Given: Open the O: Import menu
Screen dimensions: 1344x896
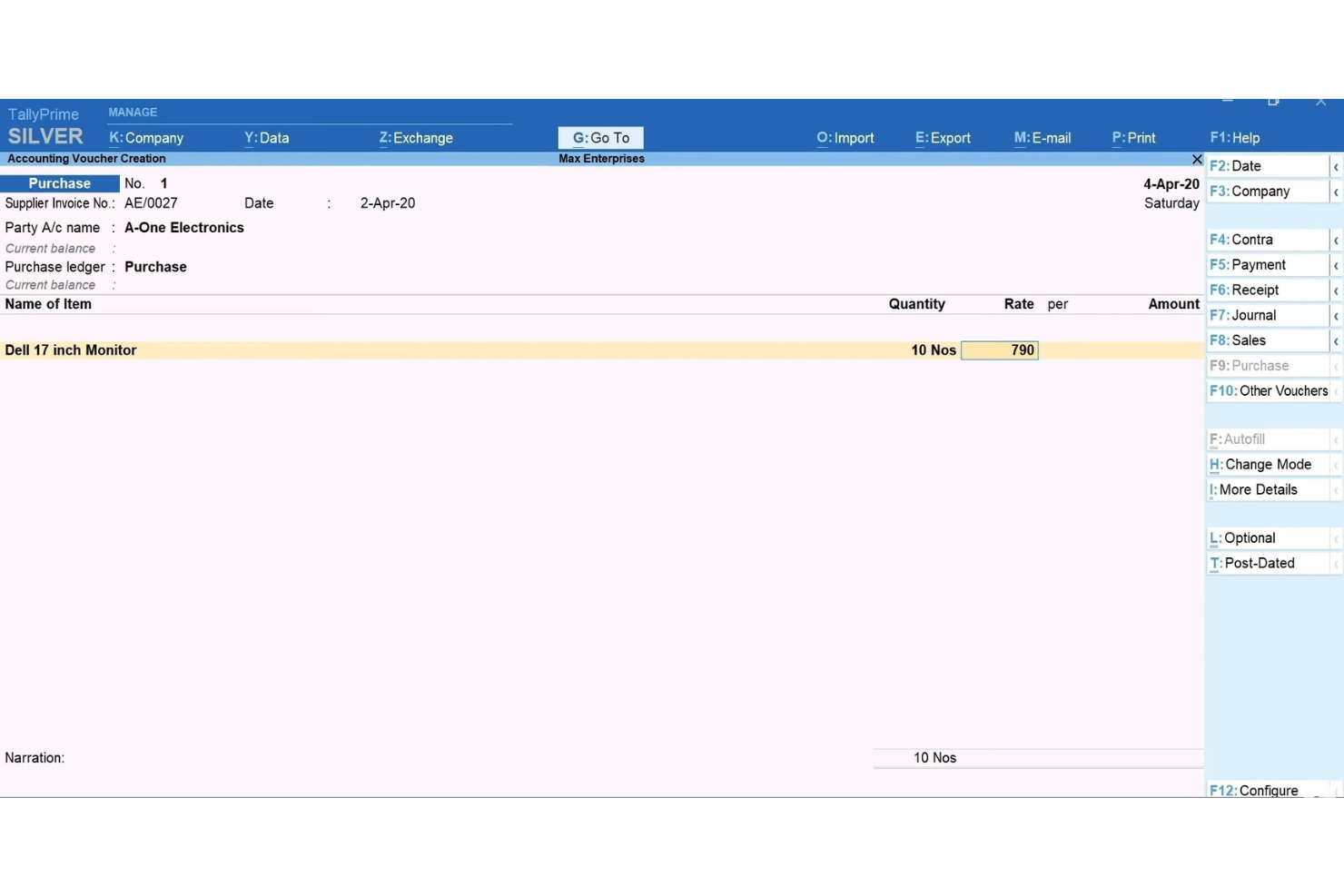Looking at the screenshot, I should [x=845, y=138].
